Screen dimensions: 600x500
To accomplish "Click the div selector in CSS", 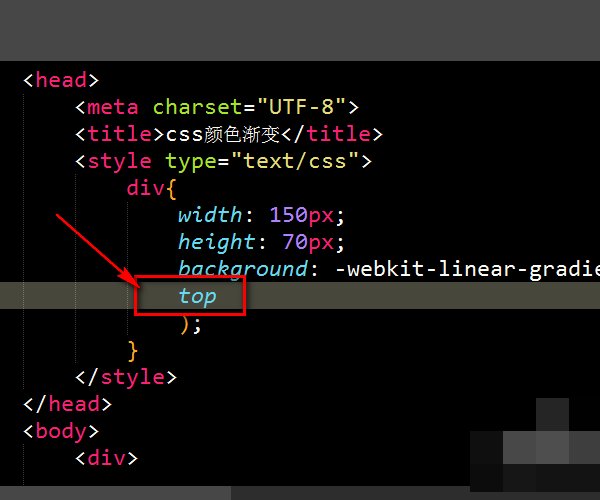I will [145, 188].
